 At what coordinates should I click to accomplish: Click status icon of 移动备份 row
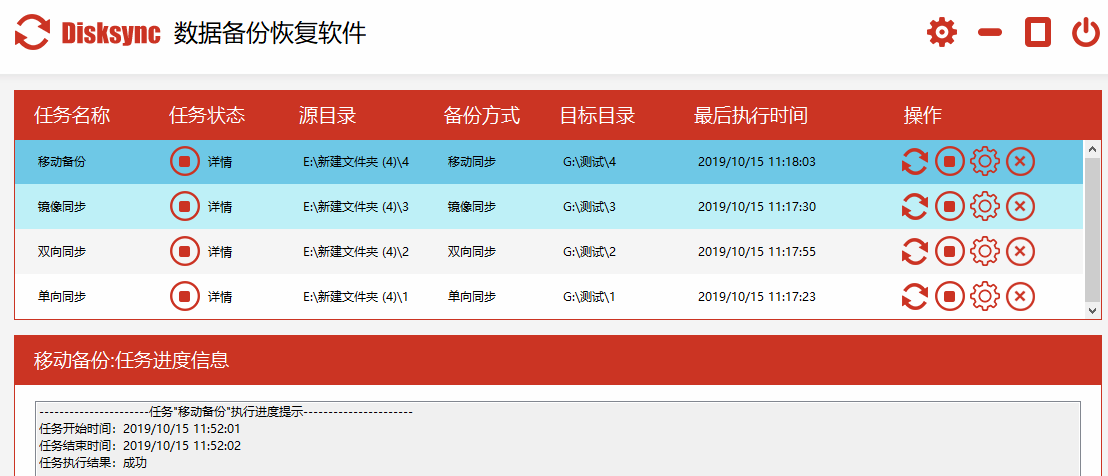184,162
